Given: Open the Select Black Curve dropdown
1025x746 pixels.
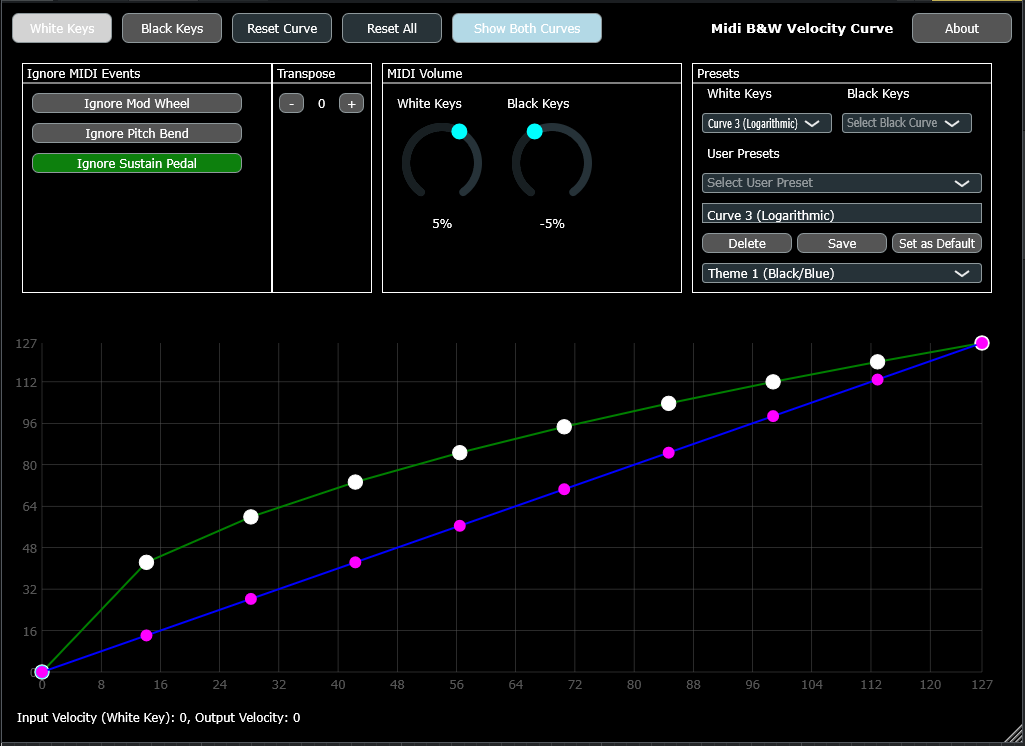Looking at the screenshot, I should click(x=907, y=123).
